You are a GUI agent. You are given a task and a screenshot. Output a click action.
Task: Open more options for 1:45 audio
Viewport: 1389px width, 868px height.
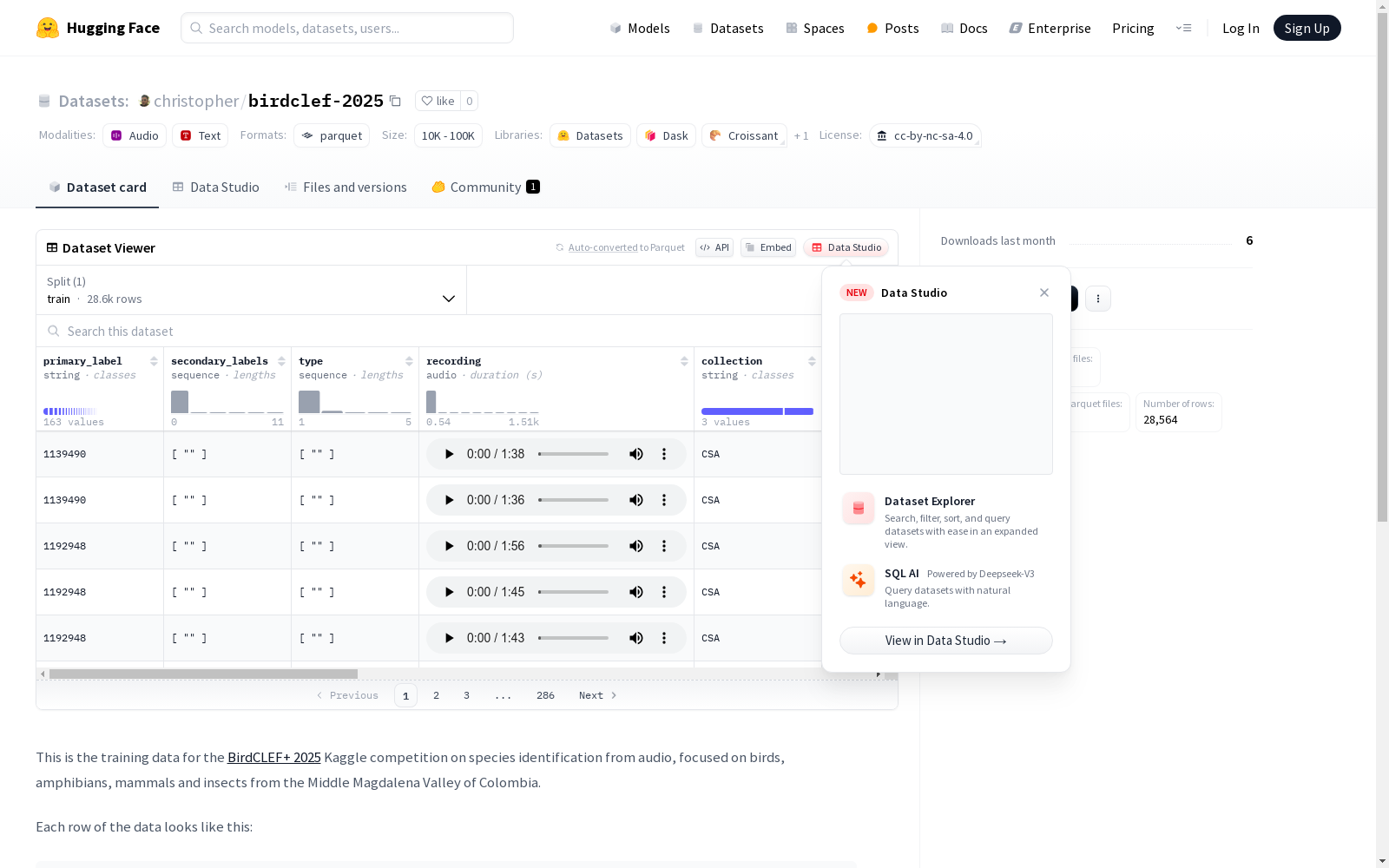pyautogui.click(x=664, y=592)
